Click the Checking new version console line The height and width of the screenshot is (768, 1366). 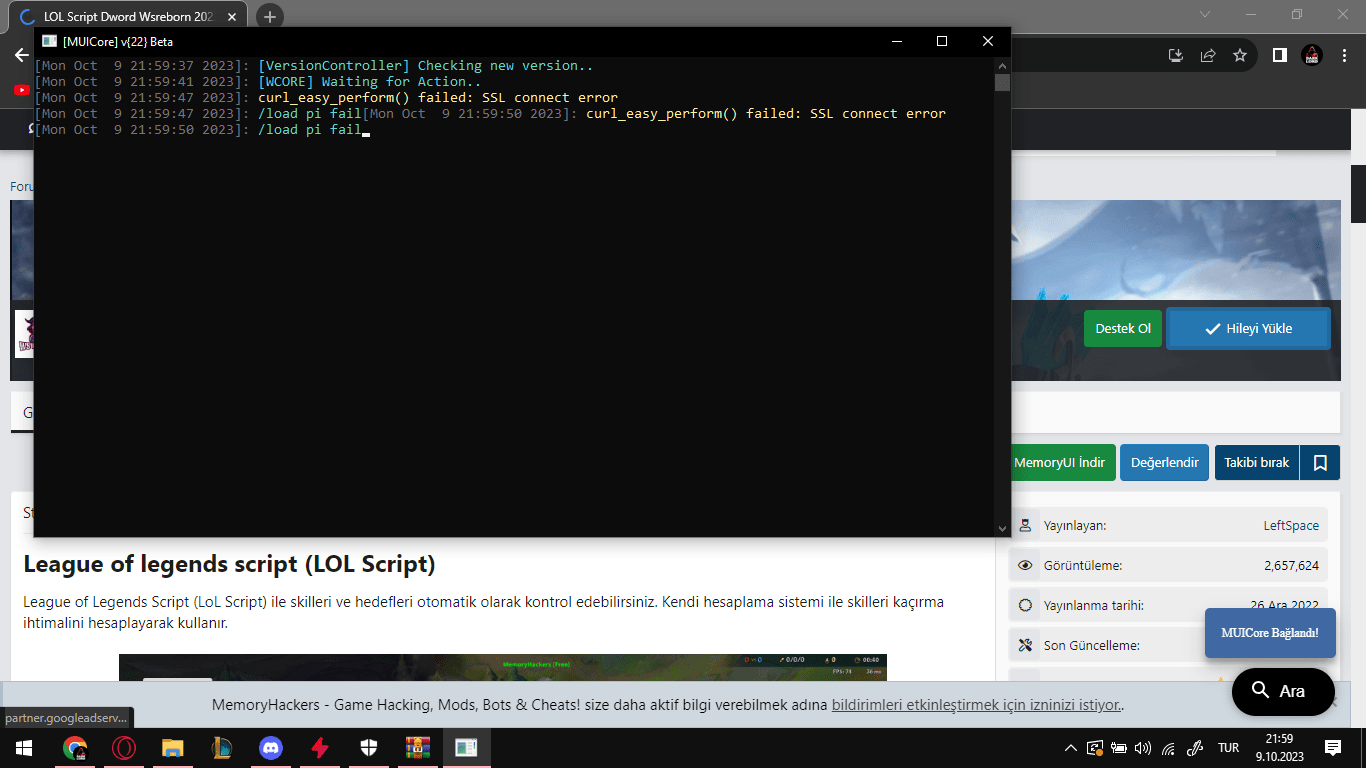pyautogui.click(x=314, y=66)
